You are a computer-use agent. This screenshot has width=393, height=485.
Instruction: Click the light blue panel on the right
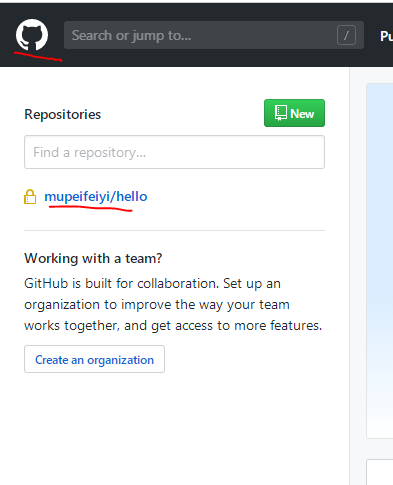380,260
